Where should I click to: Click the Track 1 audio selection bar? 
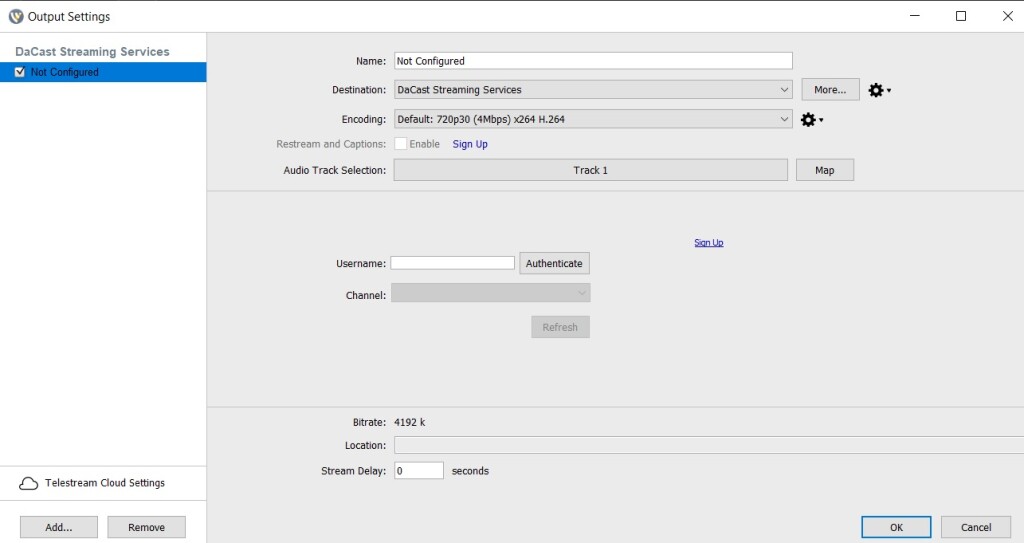(x=590, y=170)
